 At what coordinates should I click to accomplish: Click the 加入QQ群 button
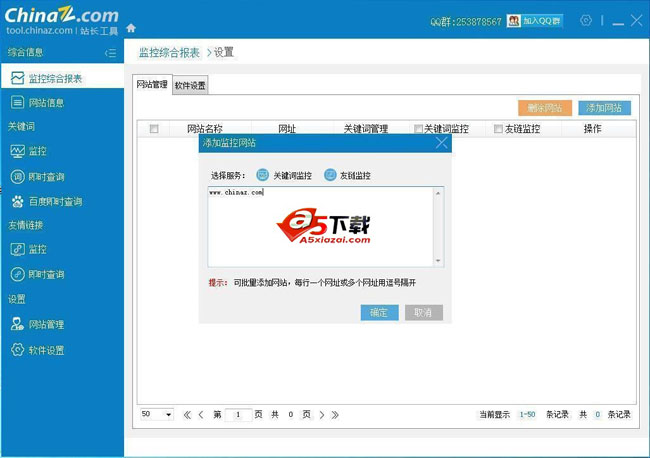pyautogui.click(x=535, y=21)
